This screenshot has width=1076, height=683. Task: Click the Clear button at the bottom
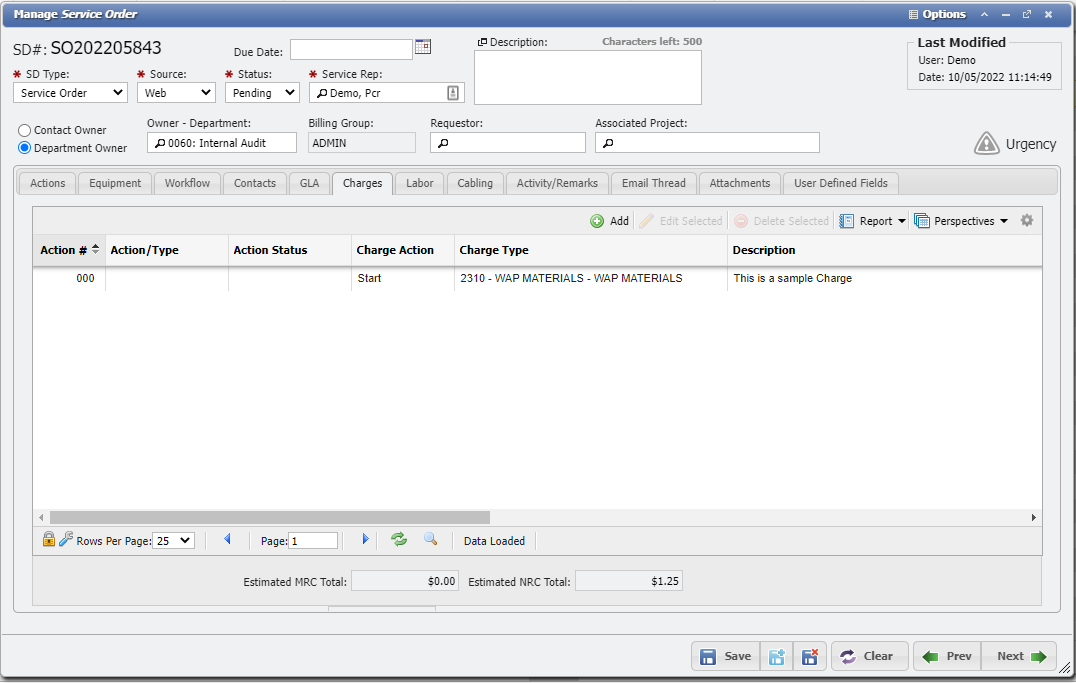click(869, 656)
